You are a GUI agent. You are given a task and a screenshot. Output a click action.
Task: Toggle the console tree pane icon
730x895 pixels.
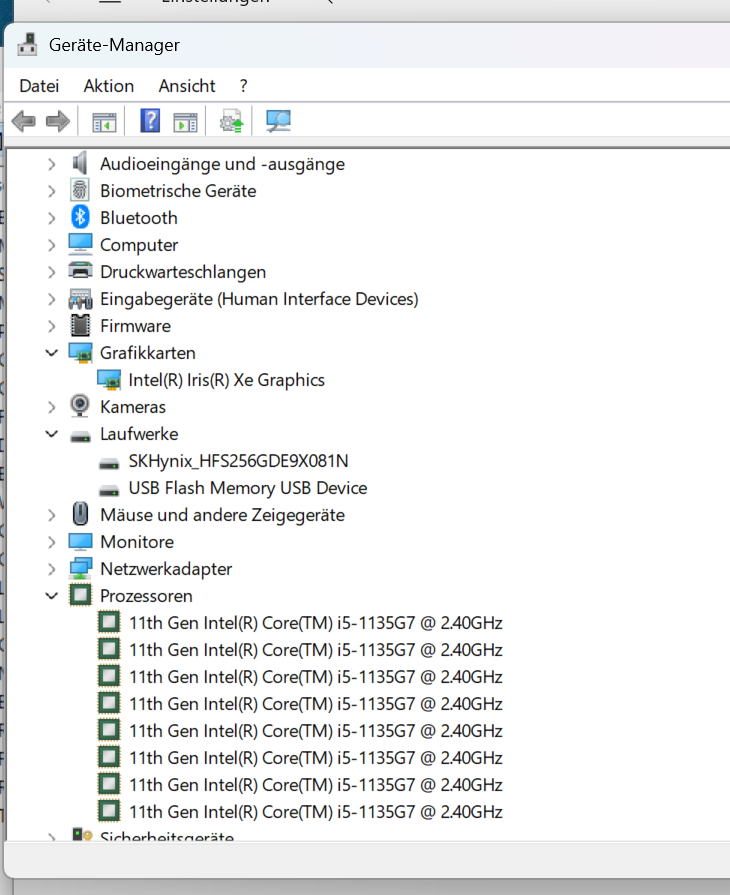(104, 122)
